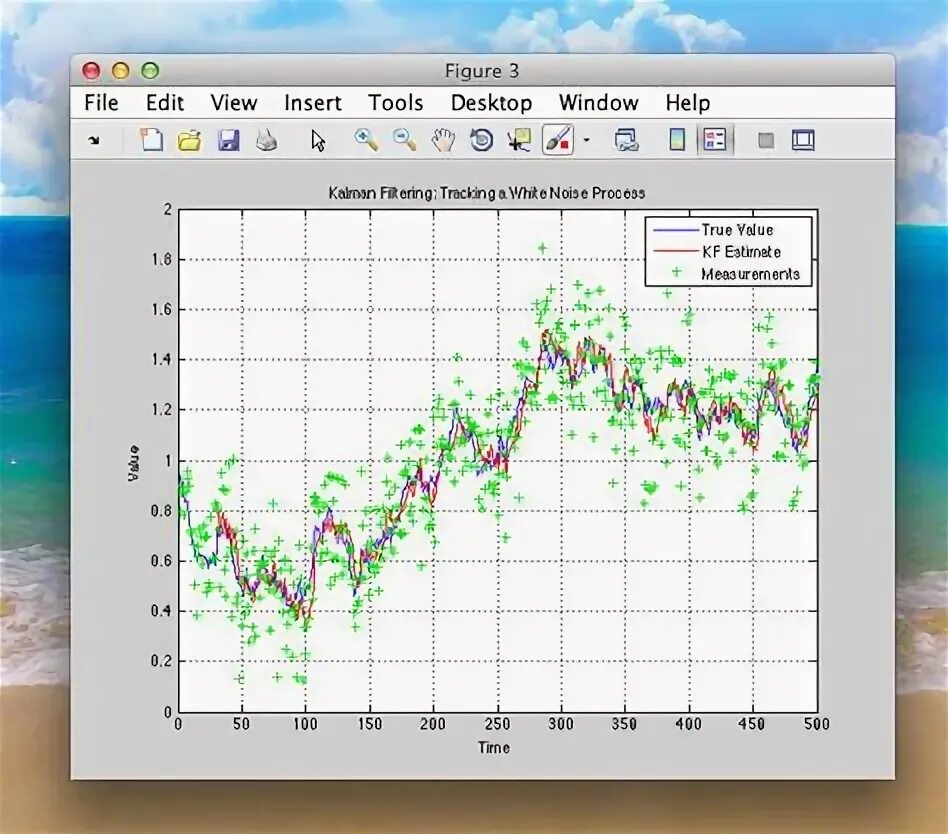Toggle the Insert Legend toolbar button
Viewport: 948px width, 834px height.
(x=715, y=140)
